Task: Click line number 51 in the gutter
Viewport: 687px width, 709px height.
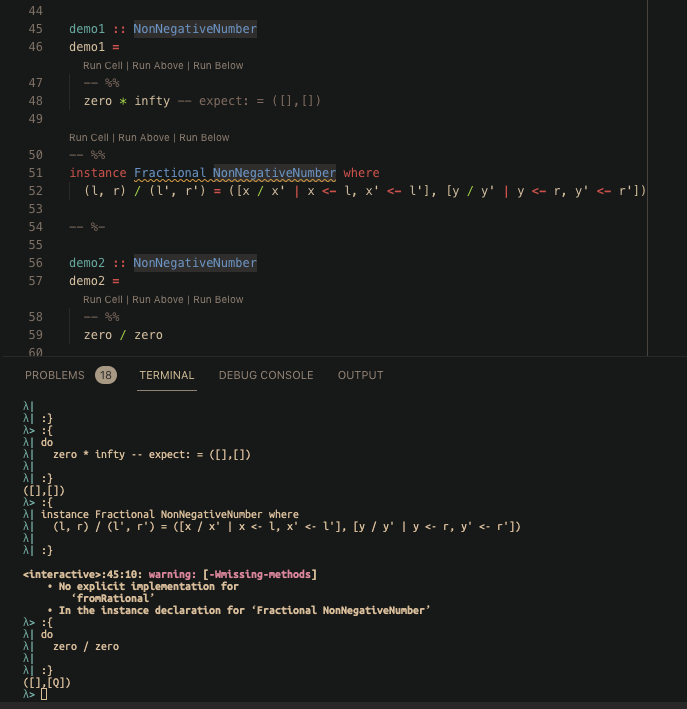Action: coord(35,173)
